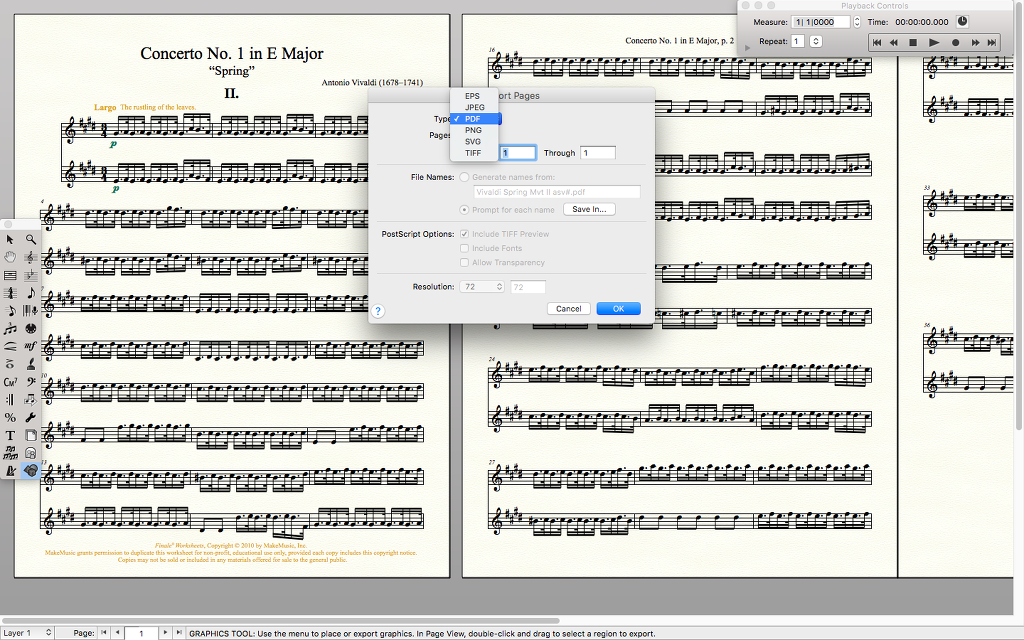Select the Text T tool
Image resolution: width=1024 pixels, height=640 pixels.
click(x=10, y=435)
